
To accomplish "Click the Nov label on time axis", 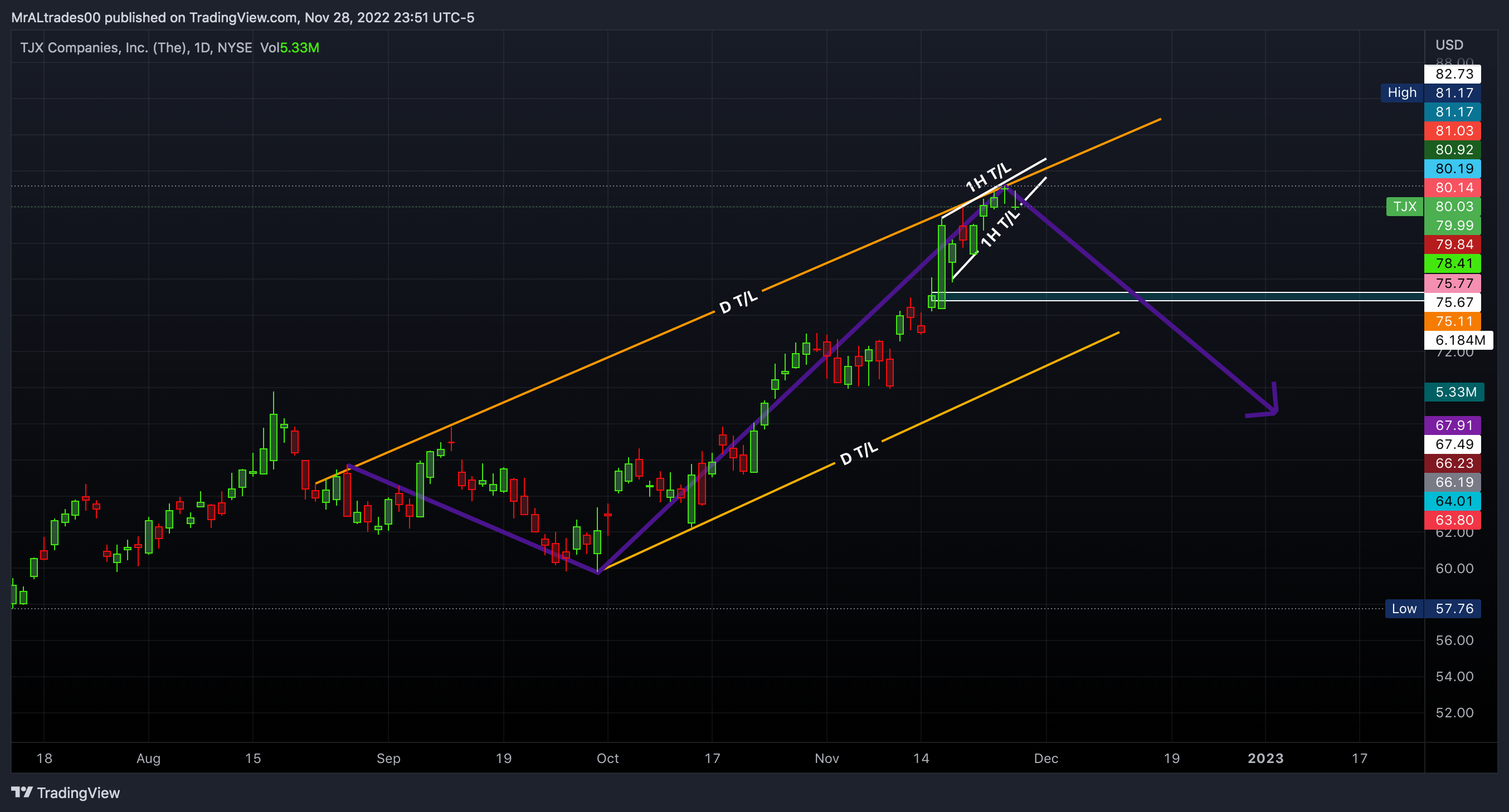I will pos(826,758).
